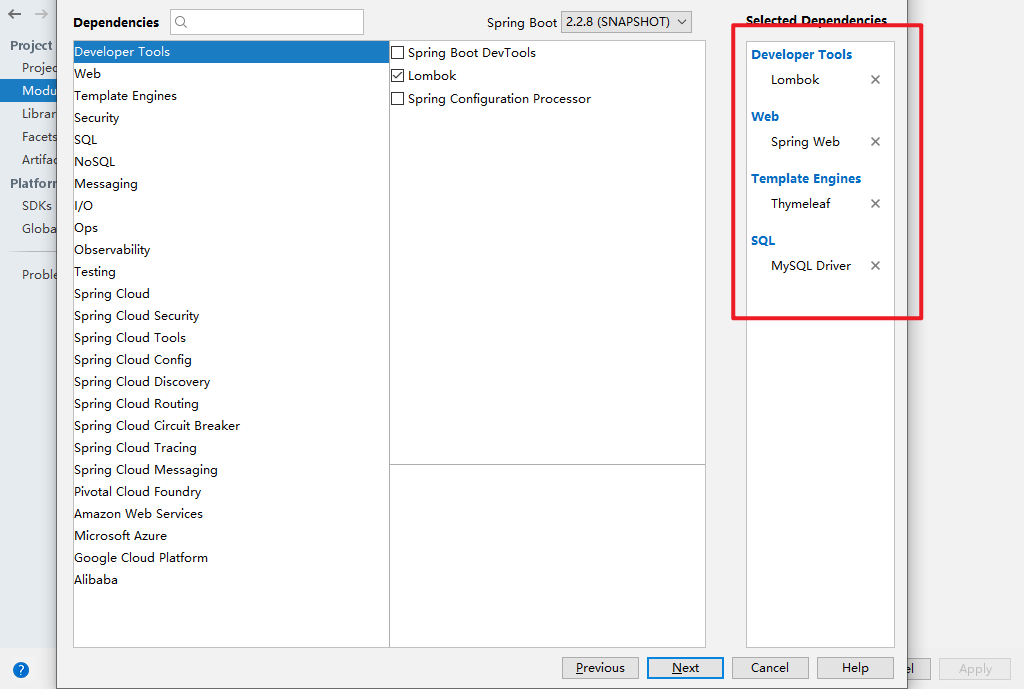Remove MySQL Driver from selected dependencies
Viewport: 1024px width, 689px height.
(x=875, y=266)
